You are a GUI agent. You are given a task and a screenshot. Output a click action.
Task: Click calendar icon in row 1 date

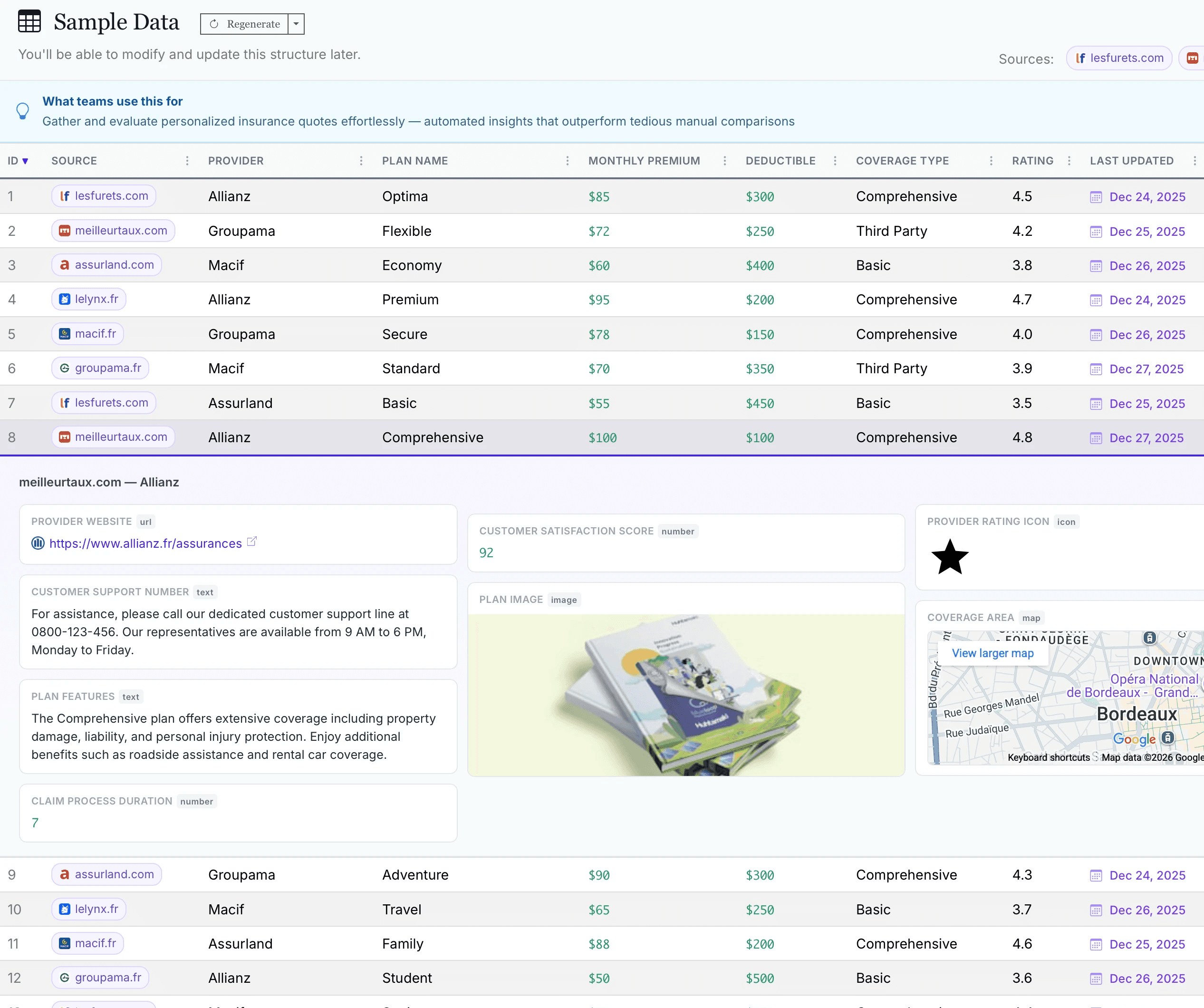(x=1096, y=197)
